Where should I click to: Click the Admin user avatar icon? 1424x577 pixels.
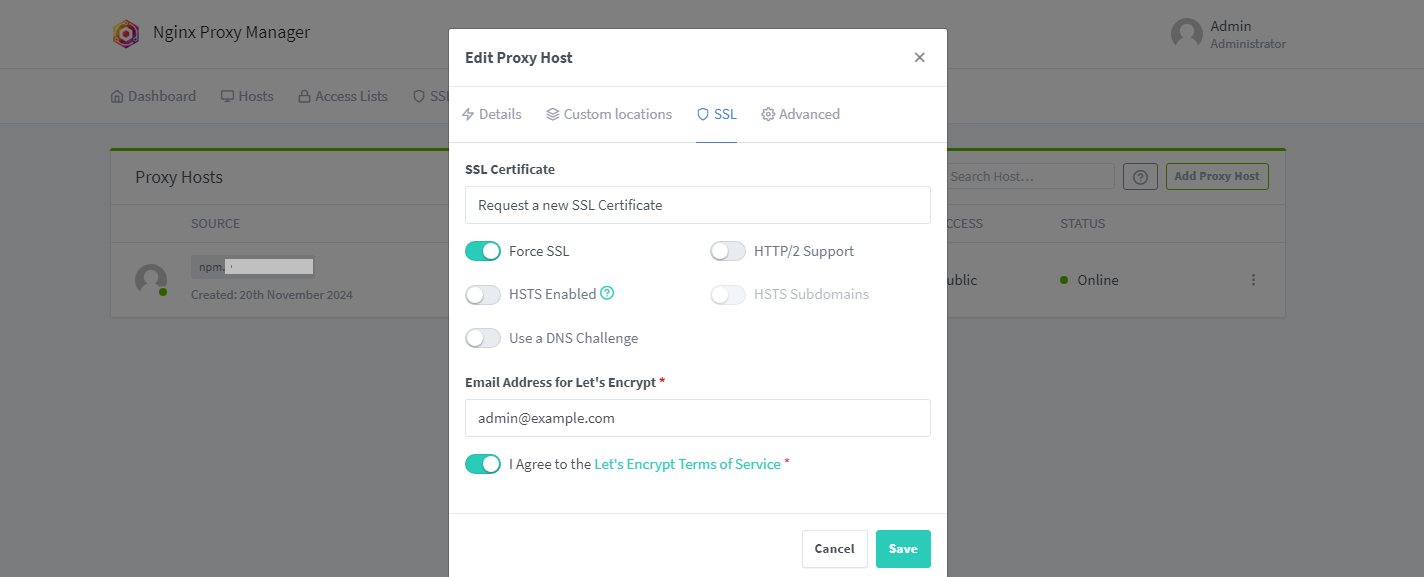(x=1187, y=34)
